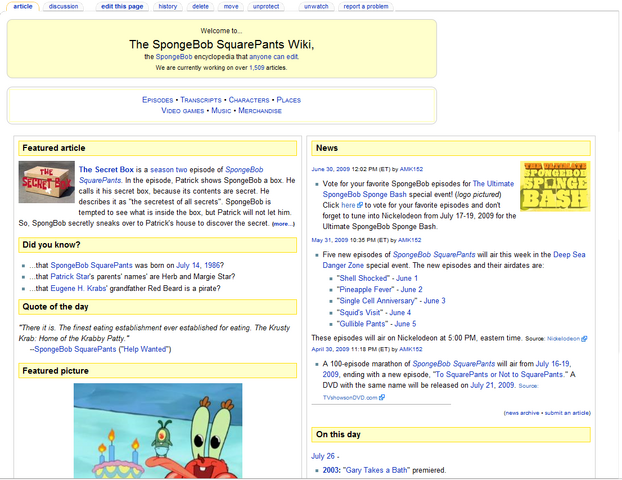Open the June 5 airdate link

(x=405, y=324)
